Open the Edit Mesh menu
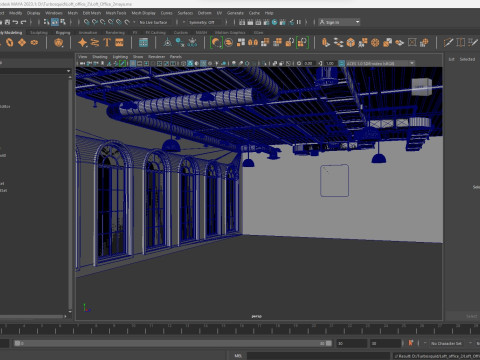 click(92, 13)
